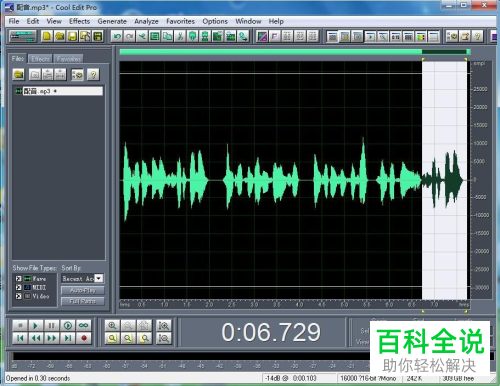Zoom out horizontally with the minus magnifier
Screen dimensions: 500x386
coord(128,325)
